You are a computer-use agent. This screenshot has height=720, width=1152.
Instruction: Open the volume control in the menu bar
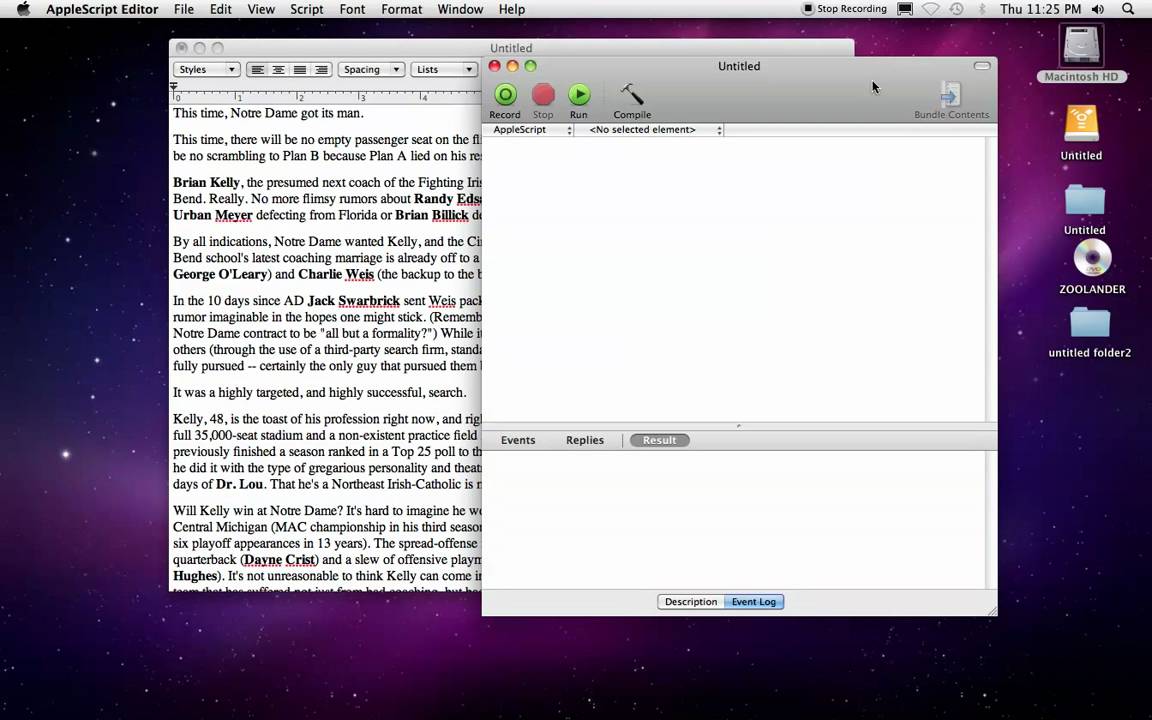(x=1098, y=9)
